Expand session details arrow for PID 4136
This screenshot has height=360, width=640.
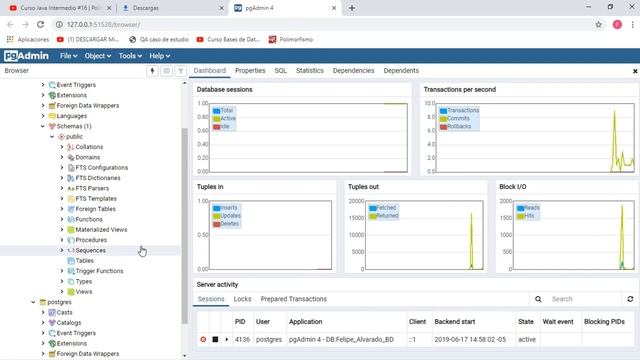(227, 339)
